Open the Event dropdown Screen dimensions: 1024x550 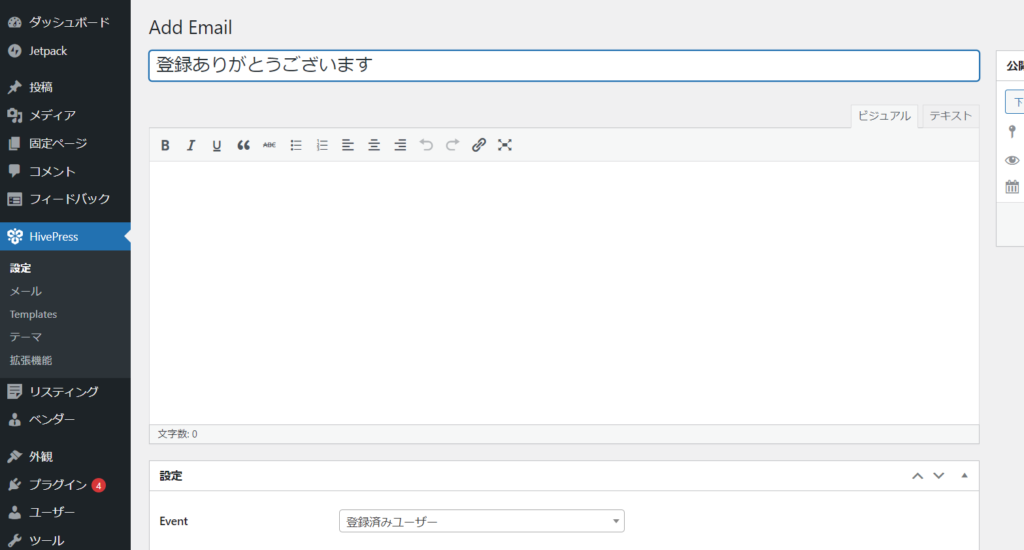pyautogui.click(x=482, y=521)
